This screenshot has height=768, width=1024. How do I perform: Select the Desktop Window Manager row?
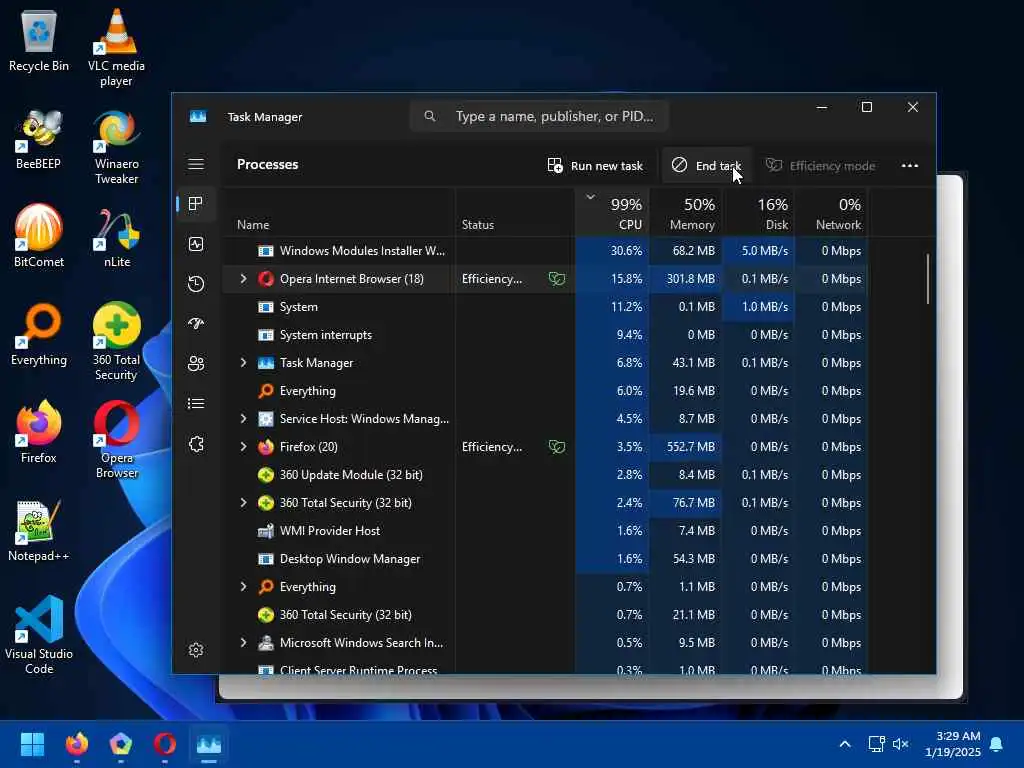click(x=545, y=559)
